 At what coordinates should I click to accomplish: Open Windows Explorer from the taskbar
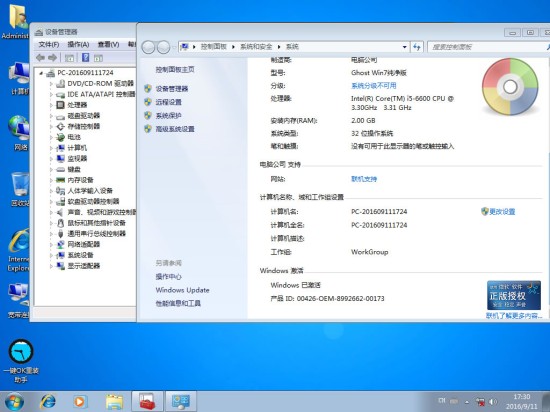tap(114, 402)
